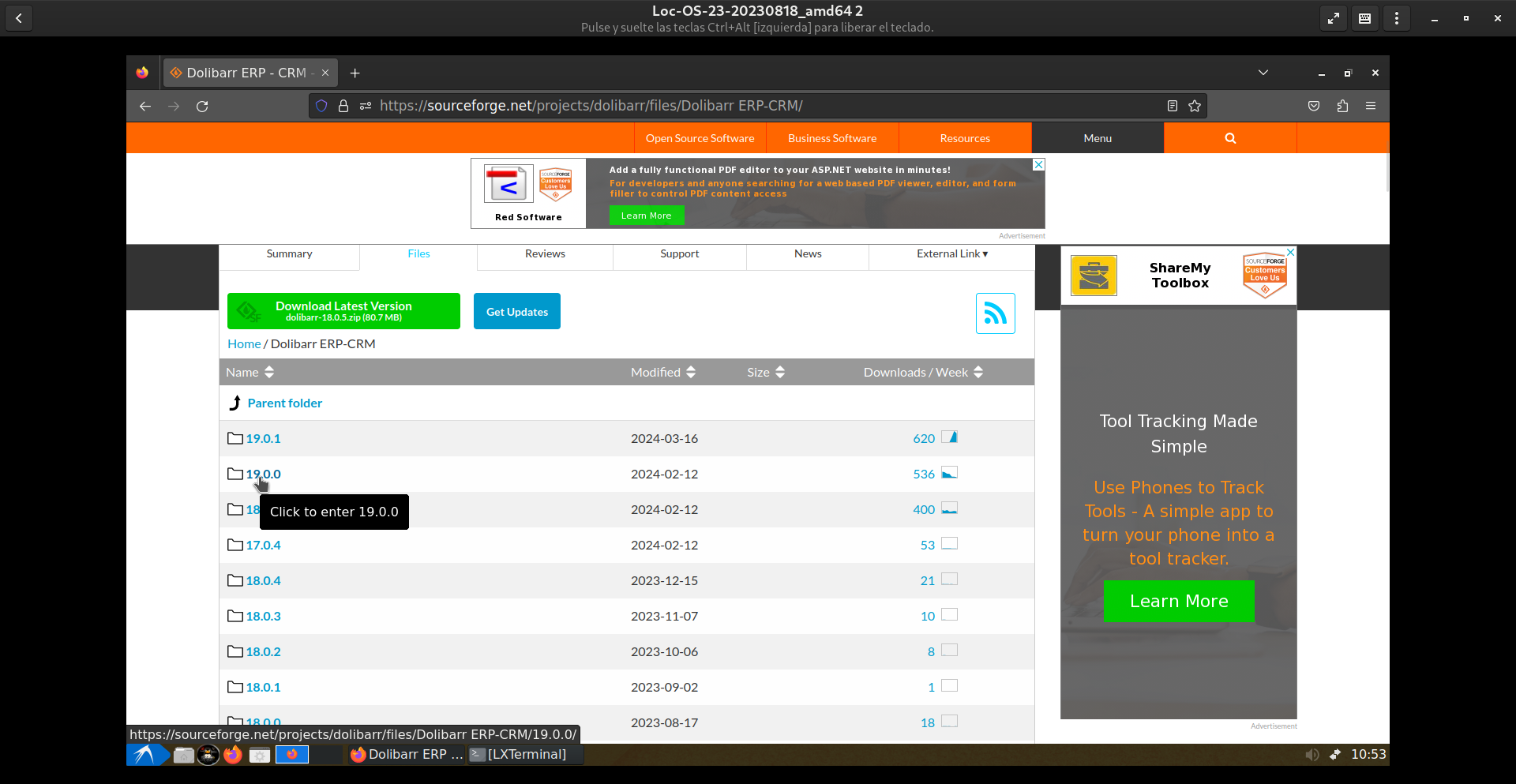The height and width of the screenshot is (784, 1516).
Task: Expand the External Link dropdown
Action: click(x=951, y=253)
